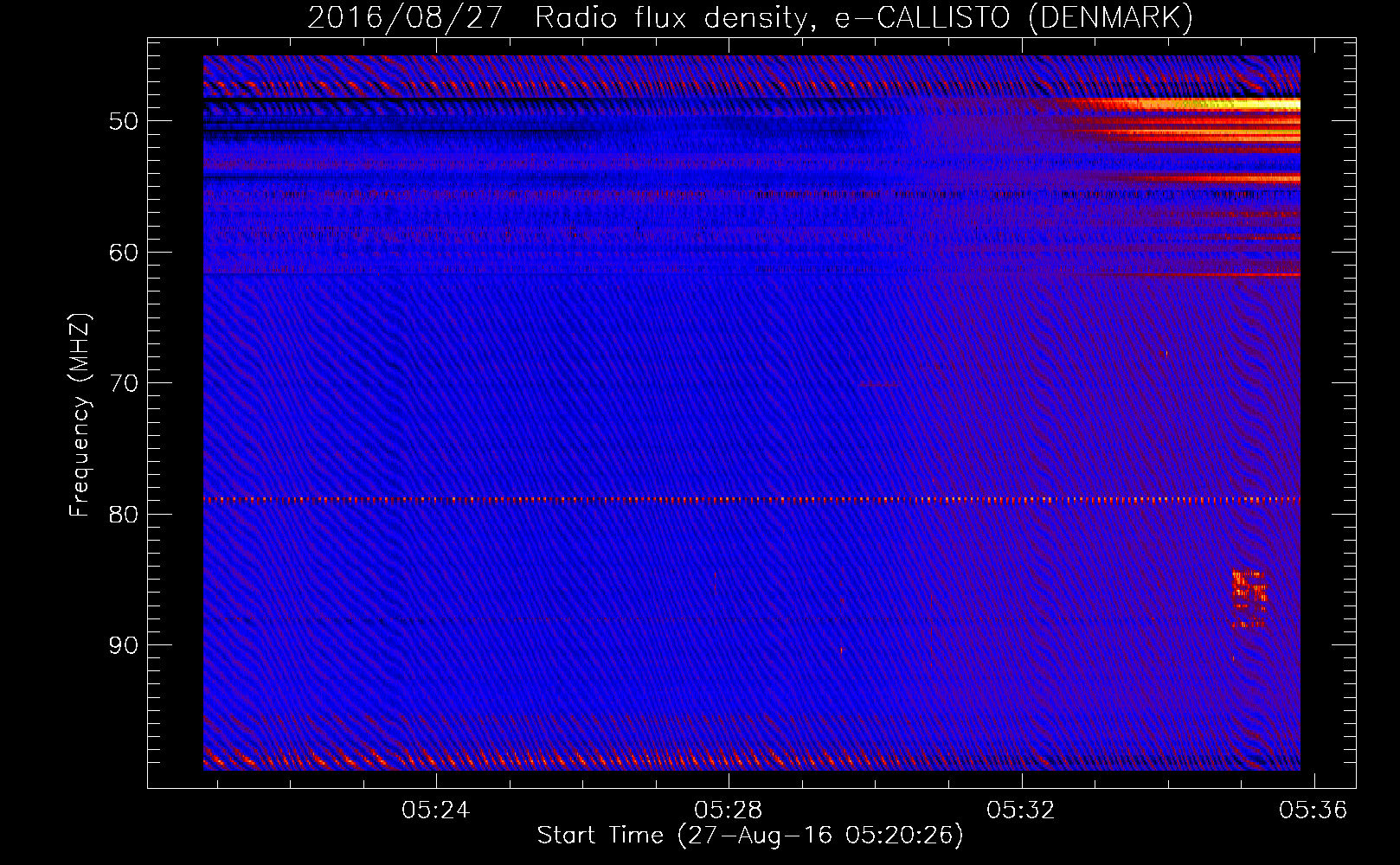The height and width of the screenshot is (865, 1400).
Task: Click the 80 MHz frequency tick label
Action: click(x=124, y=515)
